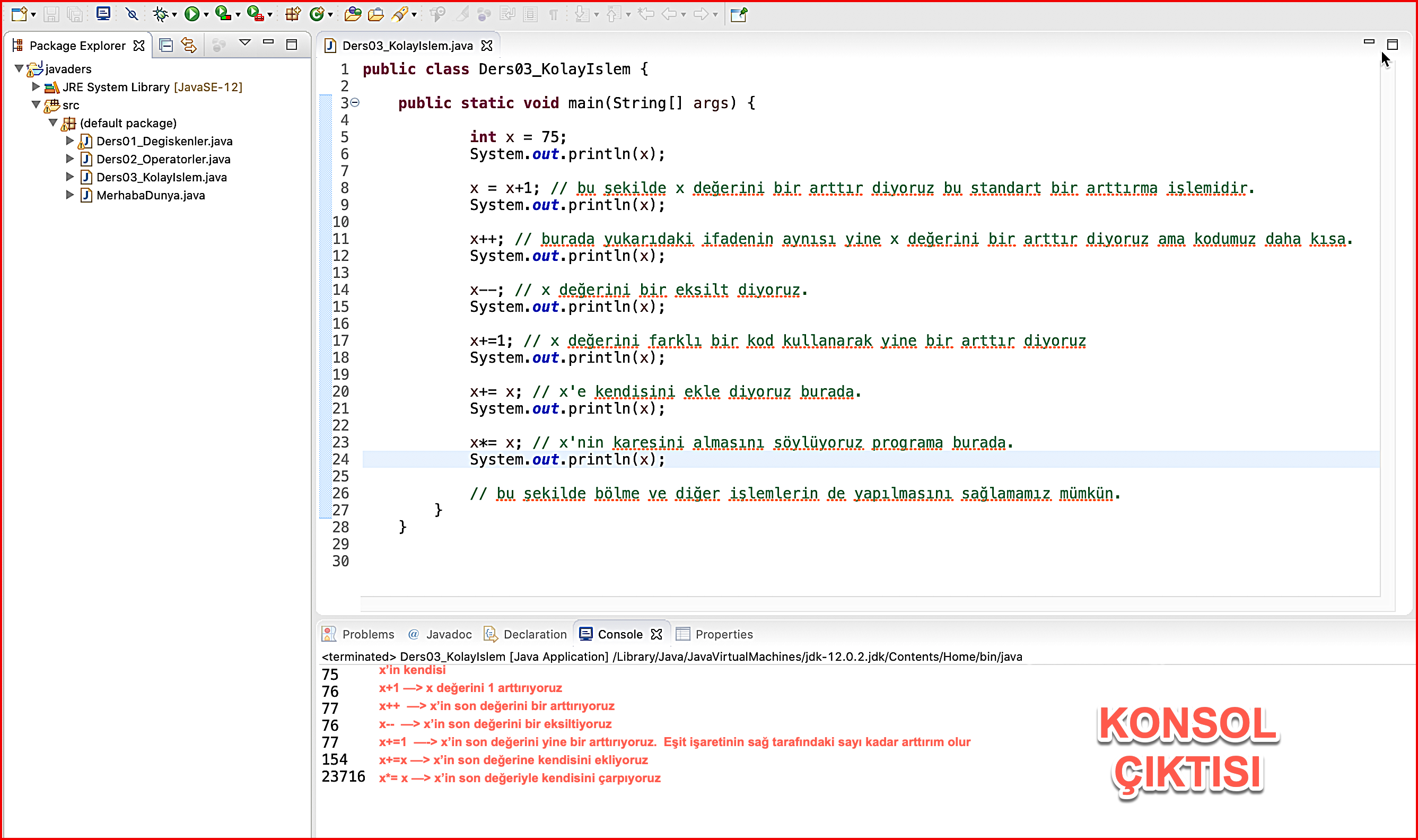Viewport: 1418px width, 840px height.
Task: Close the Package Explorer tab
Action: [x=139, y=46]
